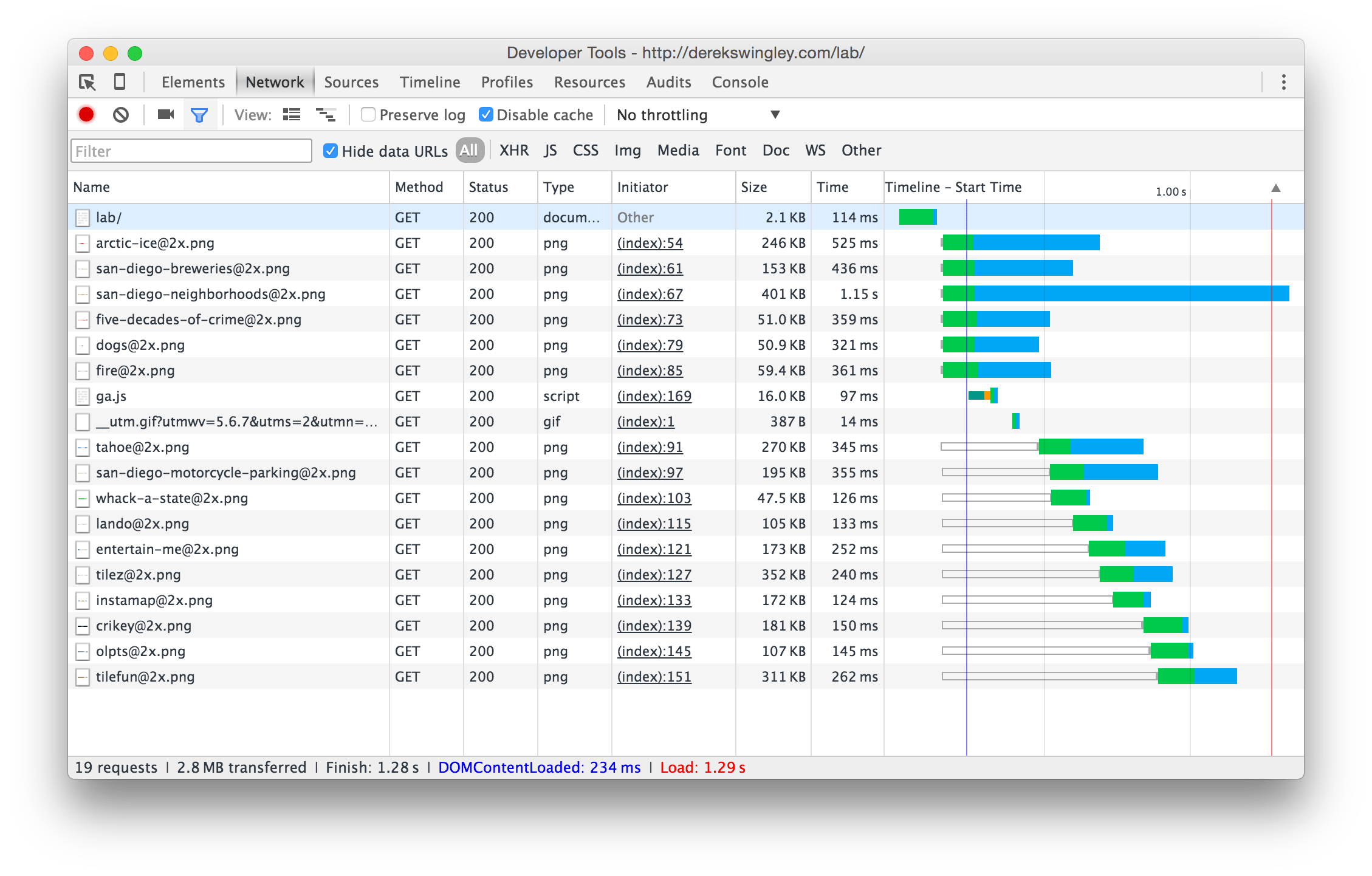Open the three-dot DevTools menu
This screenshot has width=1372, height=876.
(x=1283, y=82)
